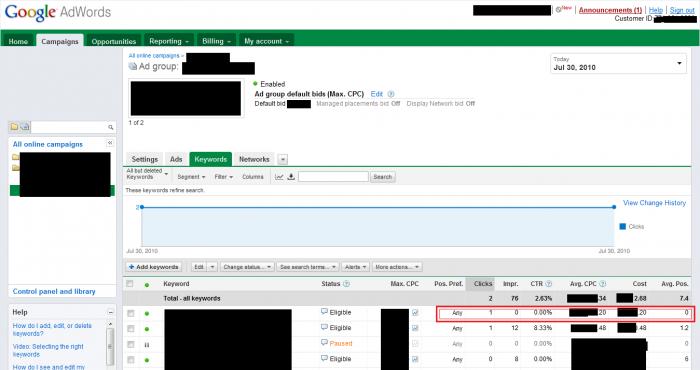The height and width of the screenshot is (370, 700).
Task: Check the paused keyword row checkbox
Action: (130, 344)
